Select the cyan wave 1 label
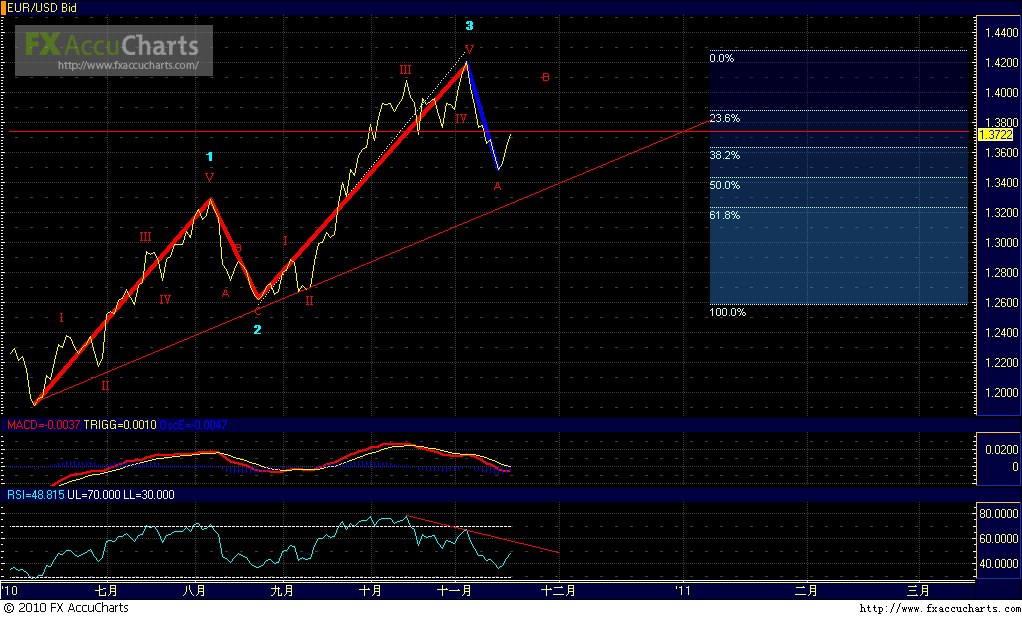 point(209,157)
